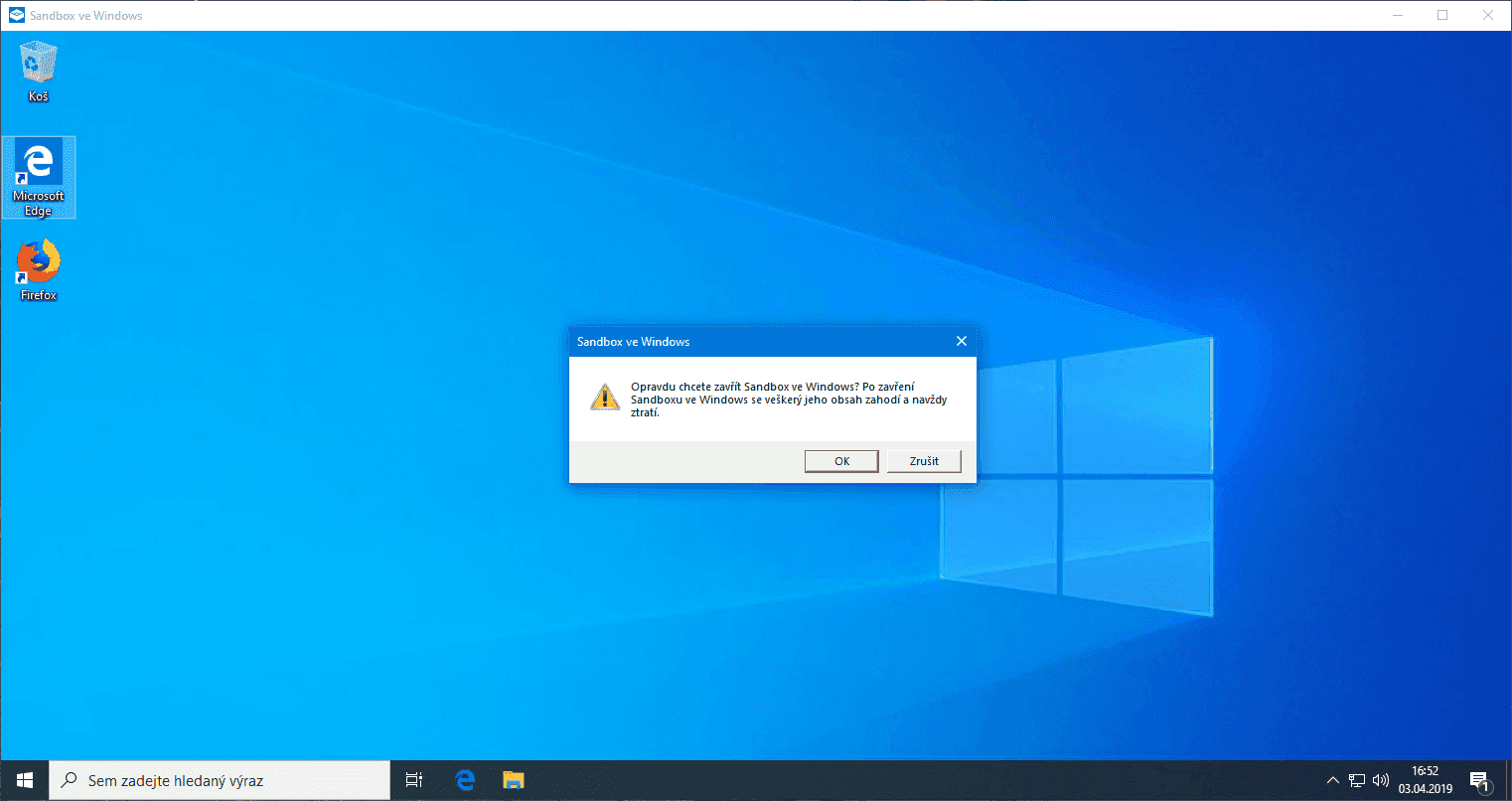Confirm closing Sandbox with OK button
1512x801 pixels.
point(841,461)
